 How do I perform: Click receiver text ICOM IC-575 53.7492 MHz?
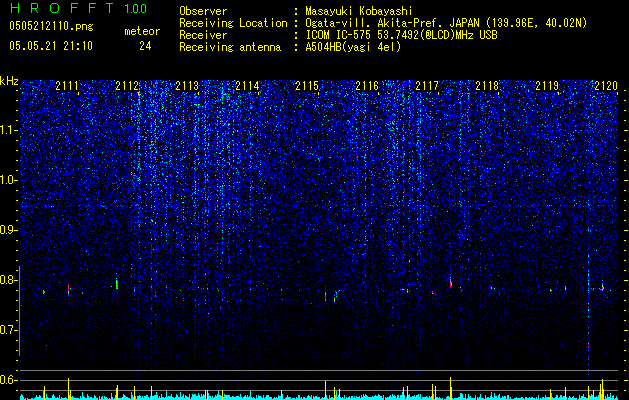click(x=401, y=35)
